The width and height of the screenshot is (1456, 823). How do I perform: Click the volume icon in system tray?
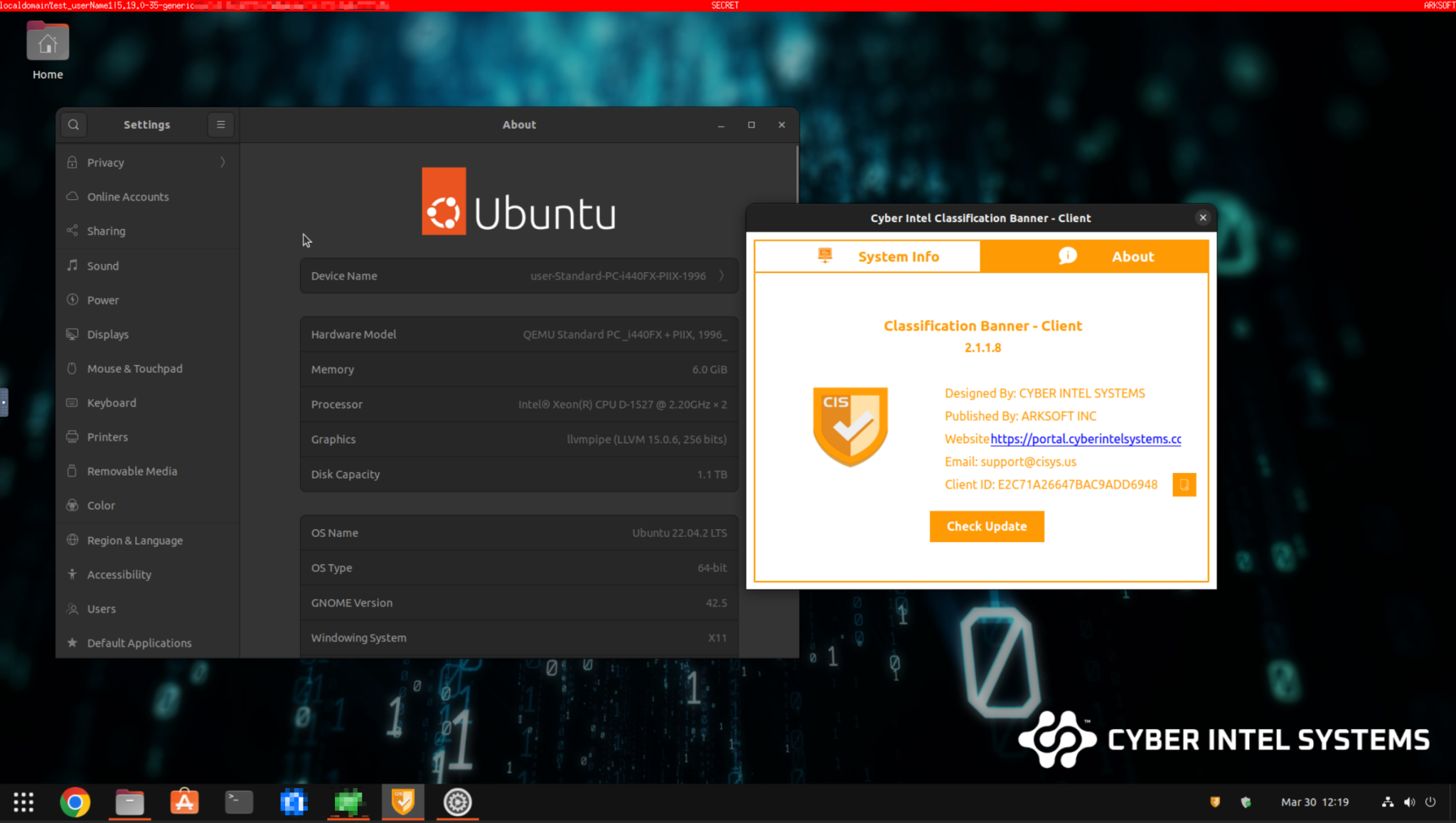tap(1409, 802)
